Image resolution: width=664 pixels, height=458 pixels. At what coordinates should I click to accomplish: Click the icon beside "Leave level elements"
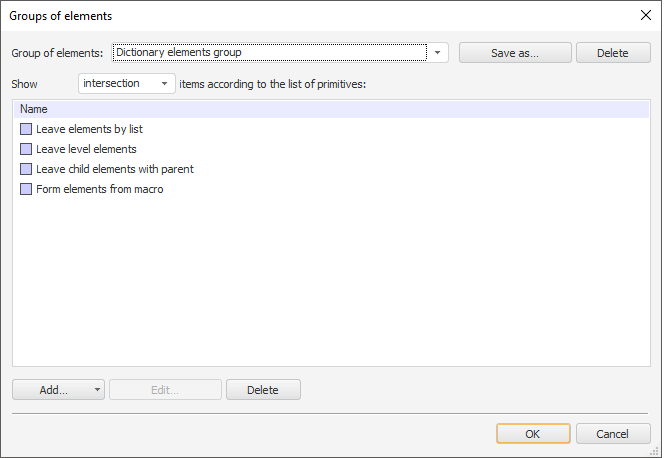[x=26, y=149]
